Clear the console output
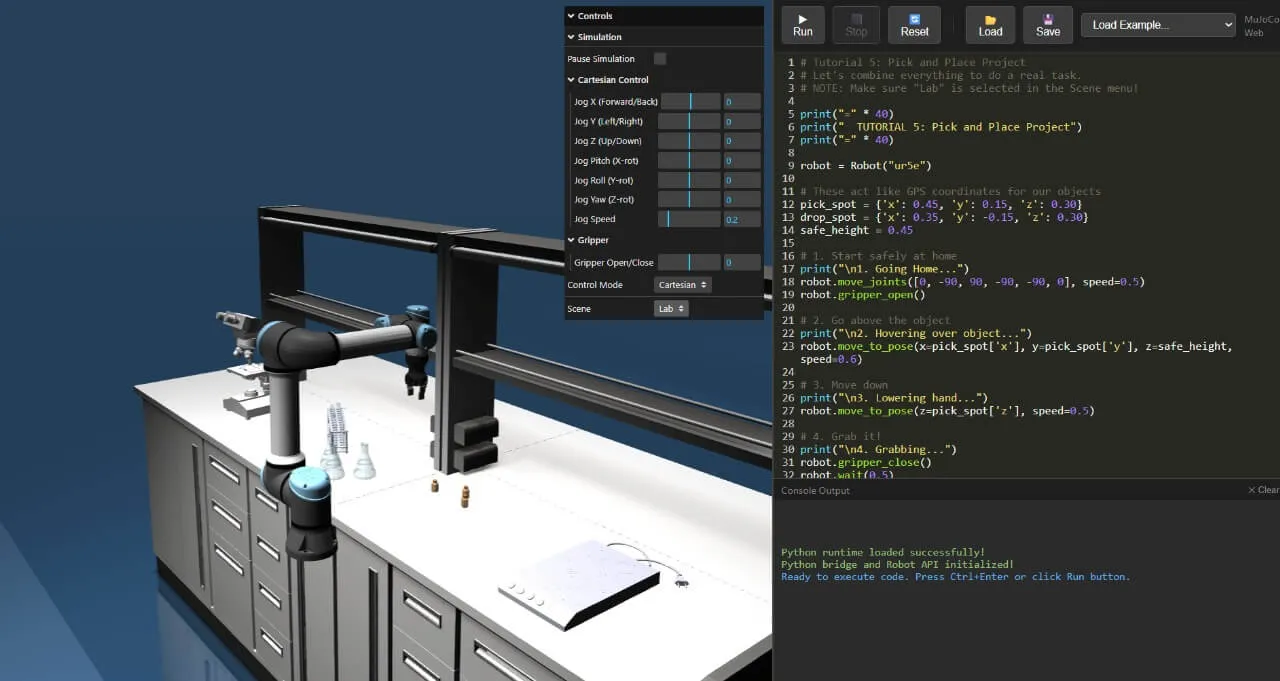Viewport: 1280px width, 681px height. pyautogui.click(x=1262, y=490)
